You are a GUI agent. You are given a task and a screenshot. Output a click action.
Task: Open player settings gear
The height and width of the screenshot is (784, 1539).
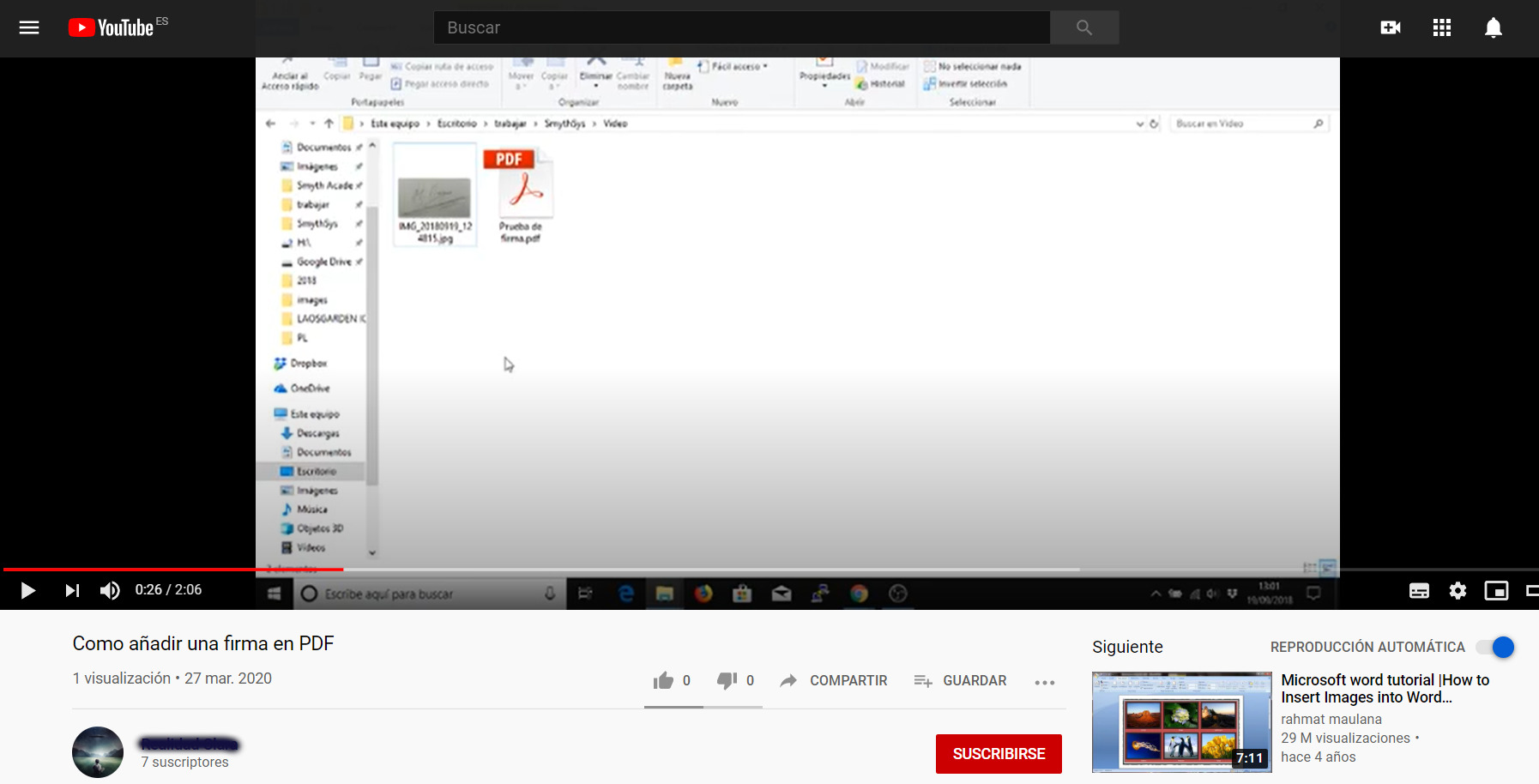pyautogui.click(x=1457, y=590)
